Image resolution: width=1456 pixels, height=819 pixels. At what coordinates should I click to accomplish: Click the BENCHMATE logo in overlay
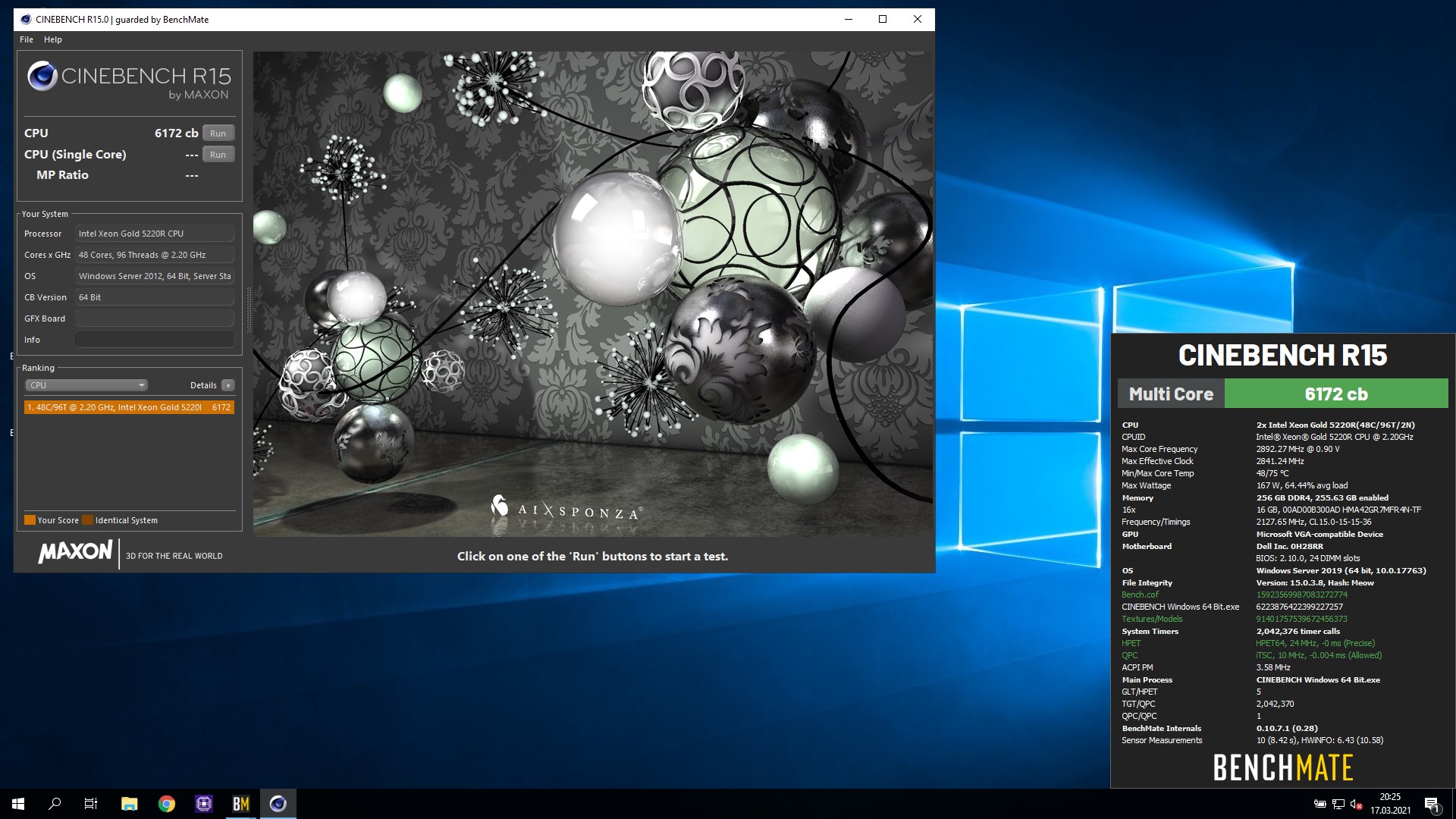(x=1283, y=768)
